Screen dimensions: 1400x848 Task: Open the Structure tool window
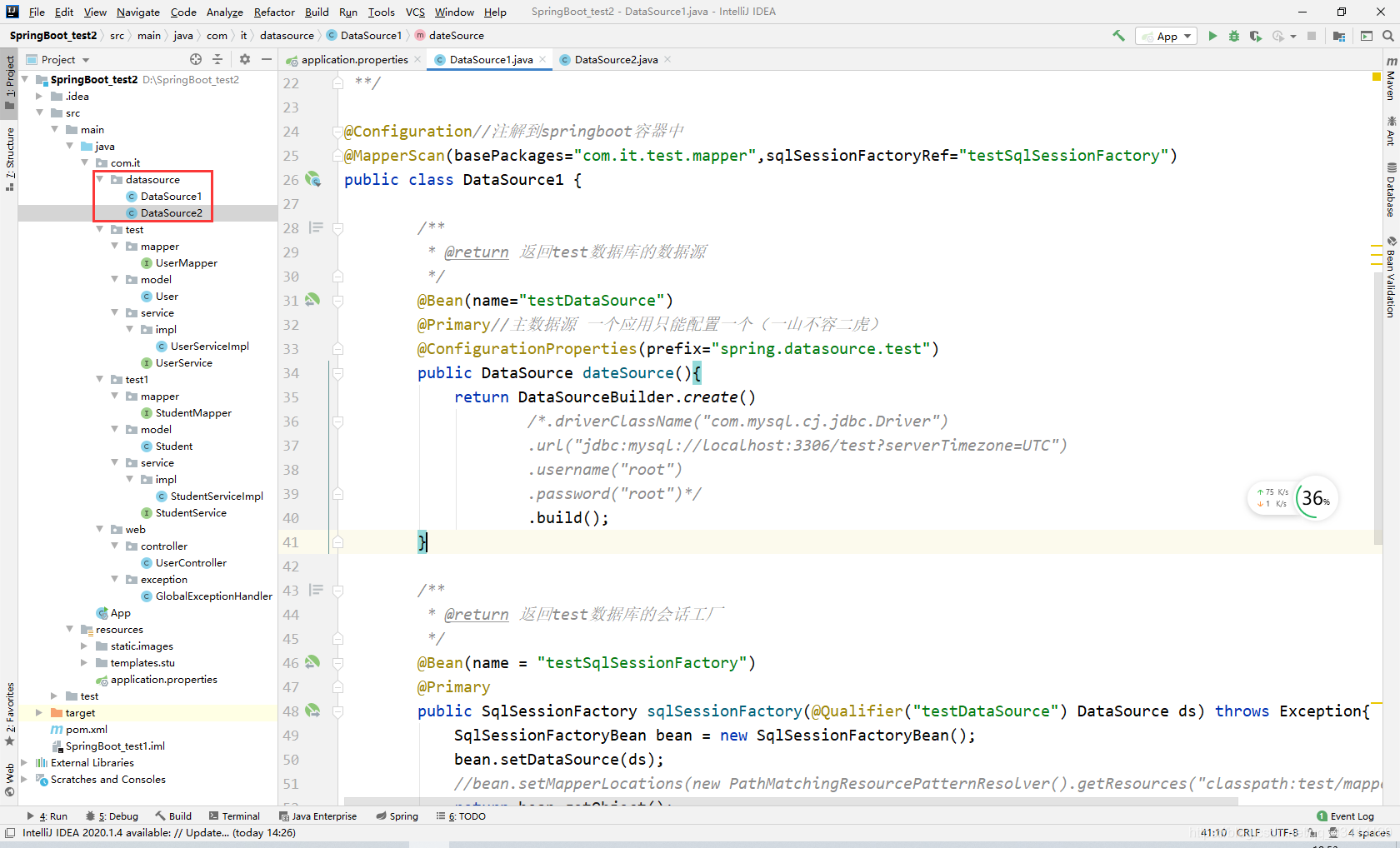coord(9,158)
